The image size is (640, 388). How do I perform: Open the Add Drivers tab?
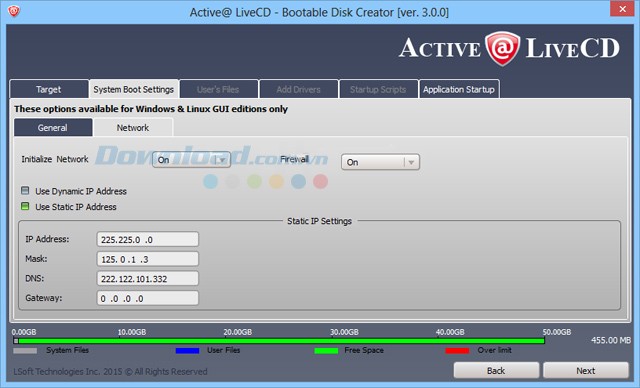coord(298,89)
